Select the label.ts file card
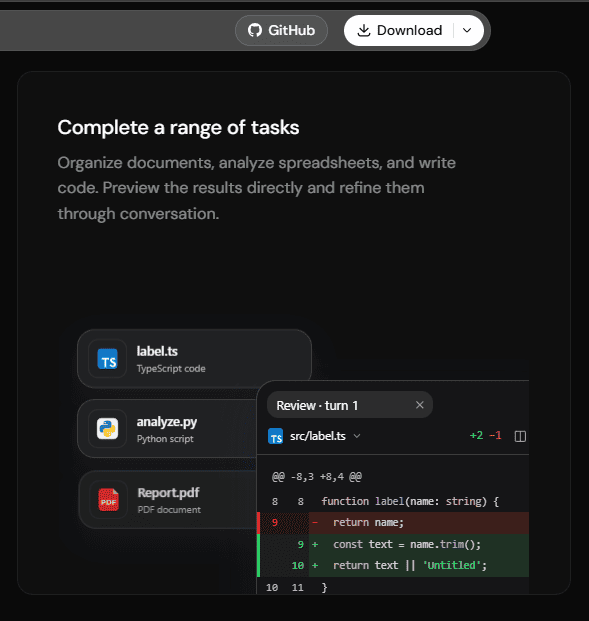Viewport: 589px width, 621px height. (194, 359)
